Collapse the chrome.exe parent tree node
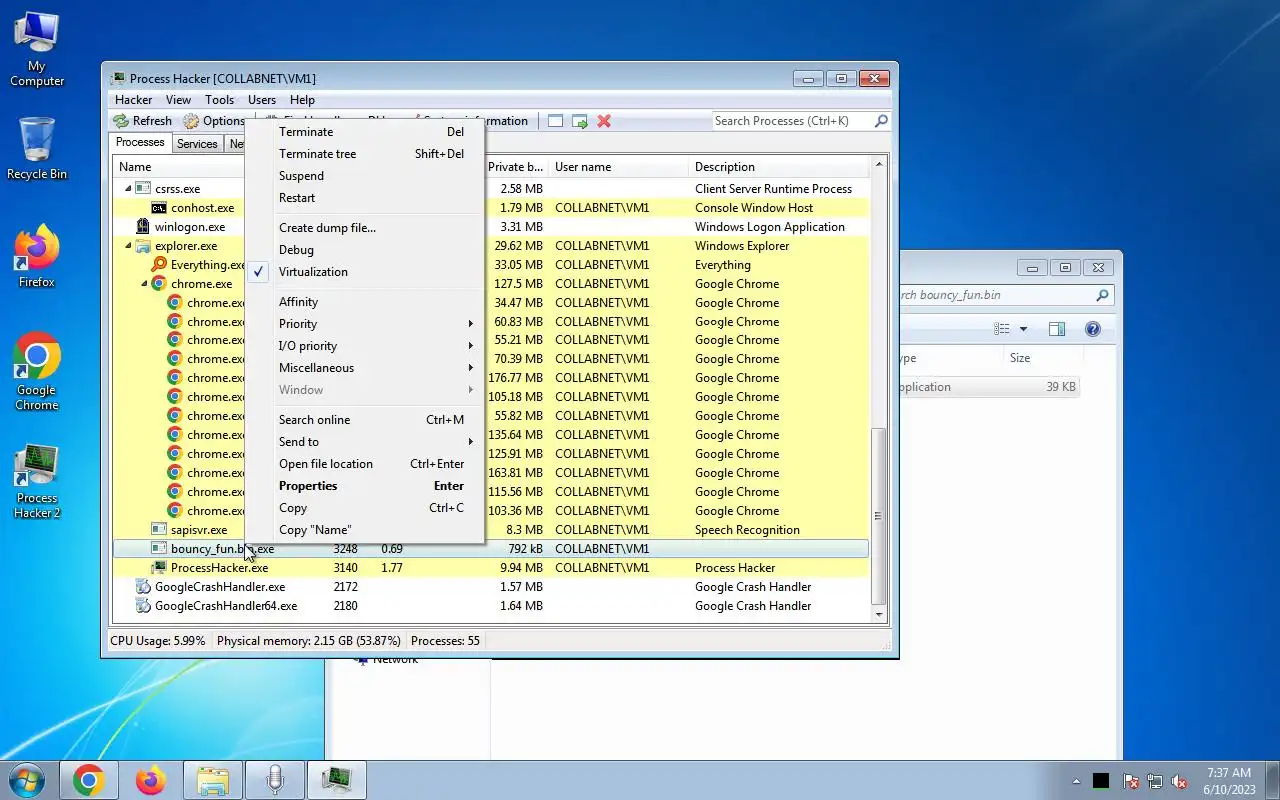 (x=143, y=284)
